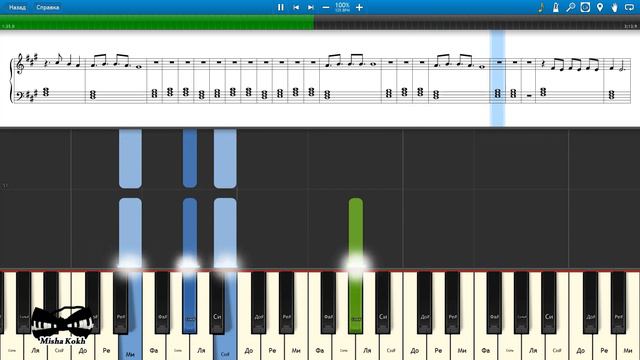Open zoom options with the magnifier icon
Screen dimensions: 640x360
(570, 7)
